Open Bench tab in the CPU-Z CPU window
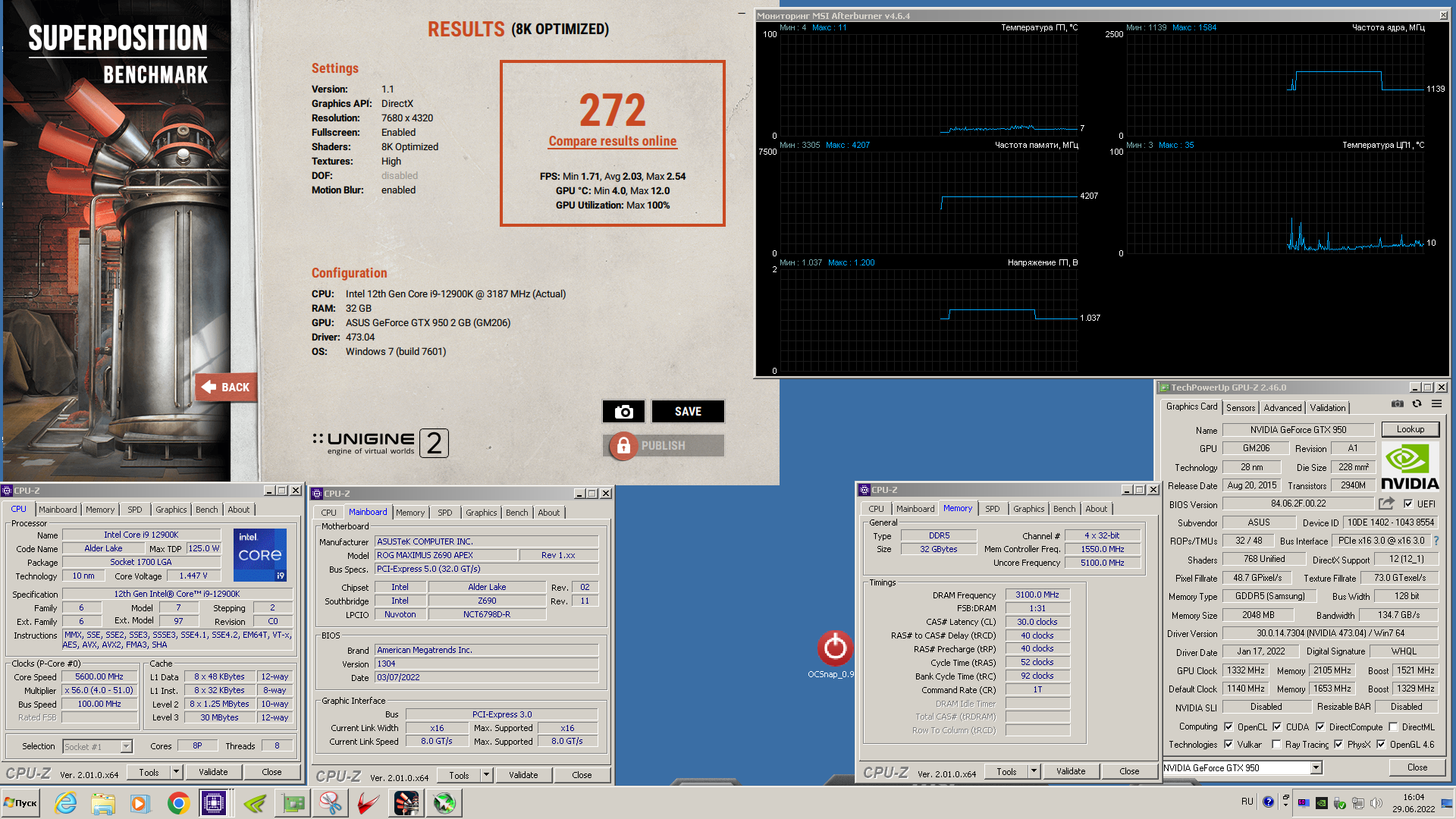Image resolution: width=1456 pixels, height=819 pixels. pyautogui.click(x=206, y=510)
